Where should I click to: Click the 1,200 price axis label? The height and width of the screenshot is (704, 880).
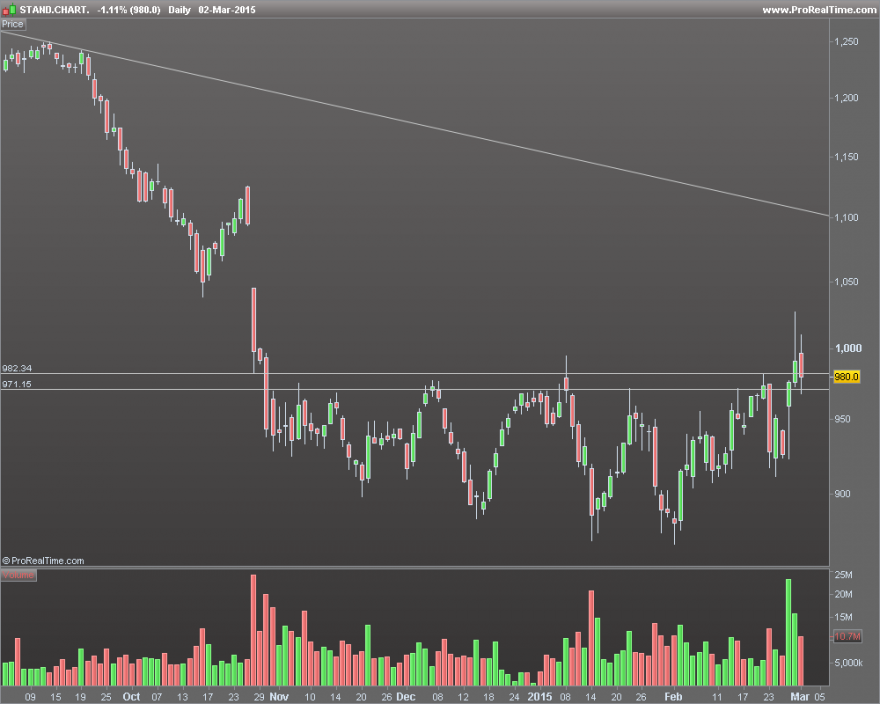tap(846, 98)
